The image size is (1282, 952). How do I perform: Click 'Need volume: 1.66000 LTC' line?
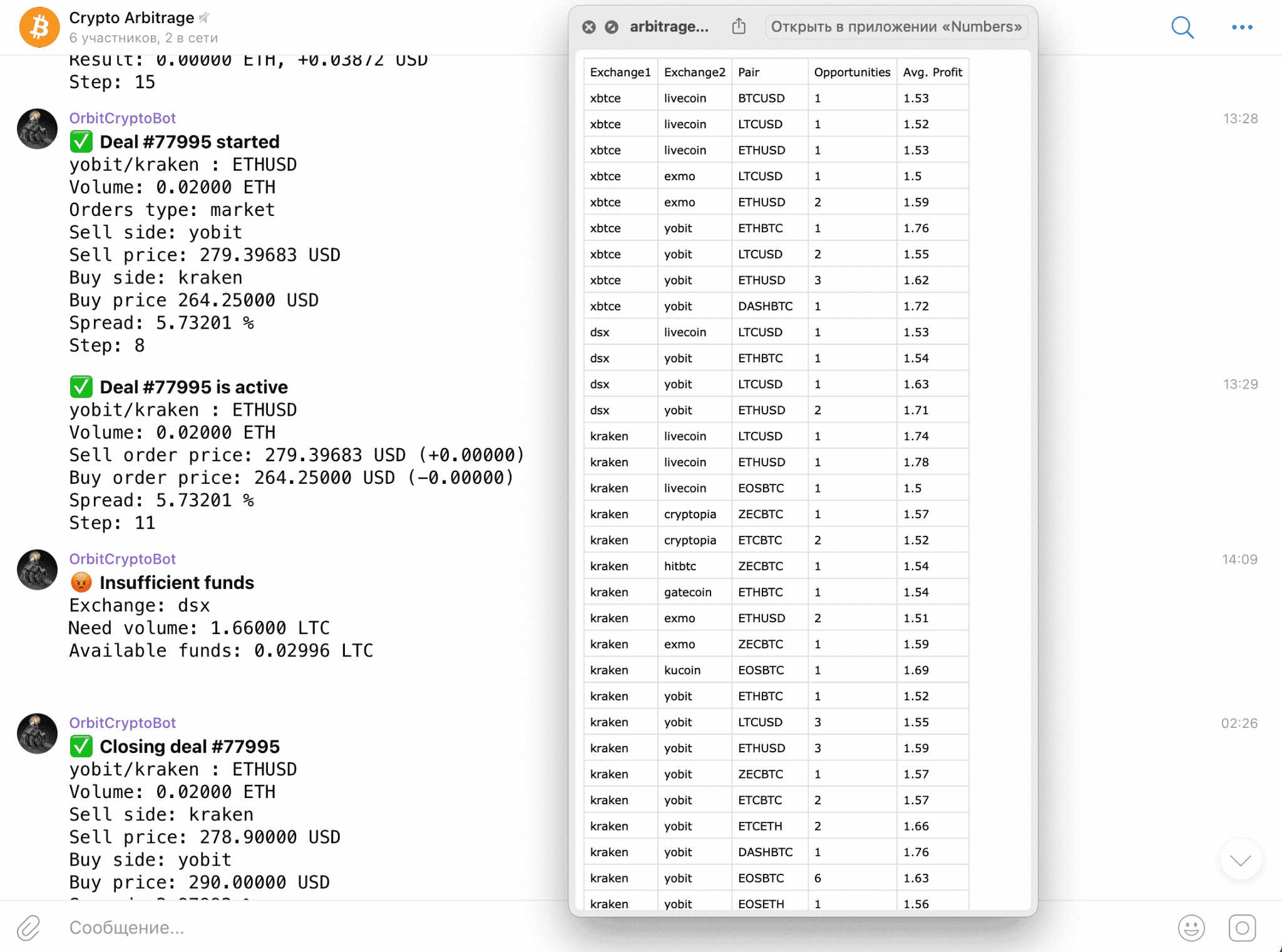click(199, 628)
